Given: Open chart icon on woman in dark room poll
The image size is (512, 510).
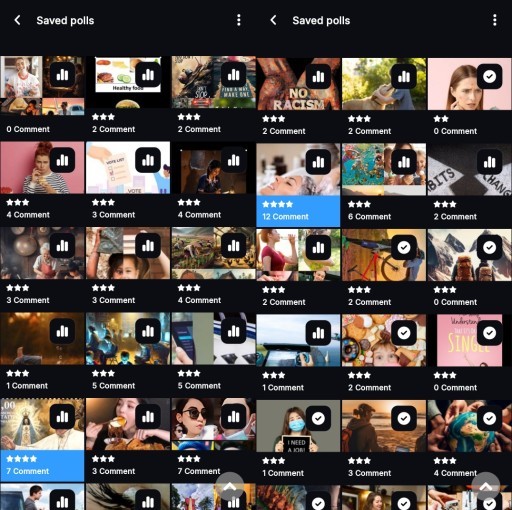Looking at the screenshot, I should [x=233, y=160].
